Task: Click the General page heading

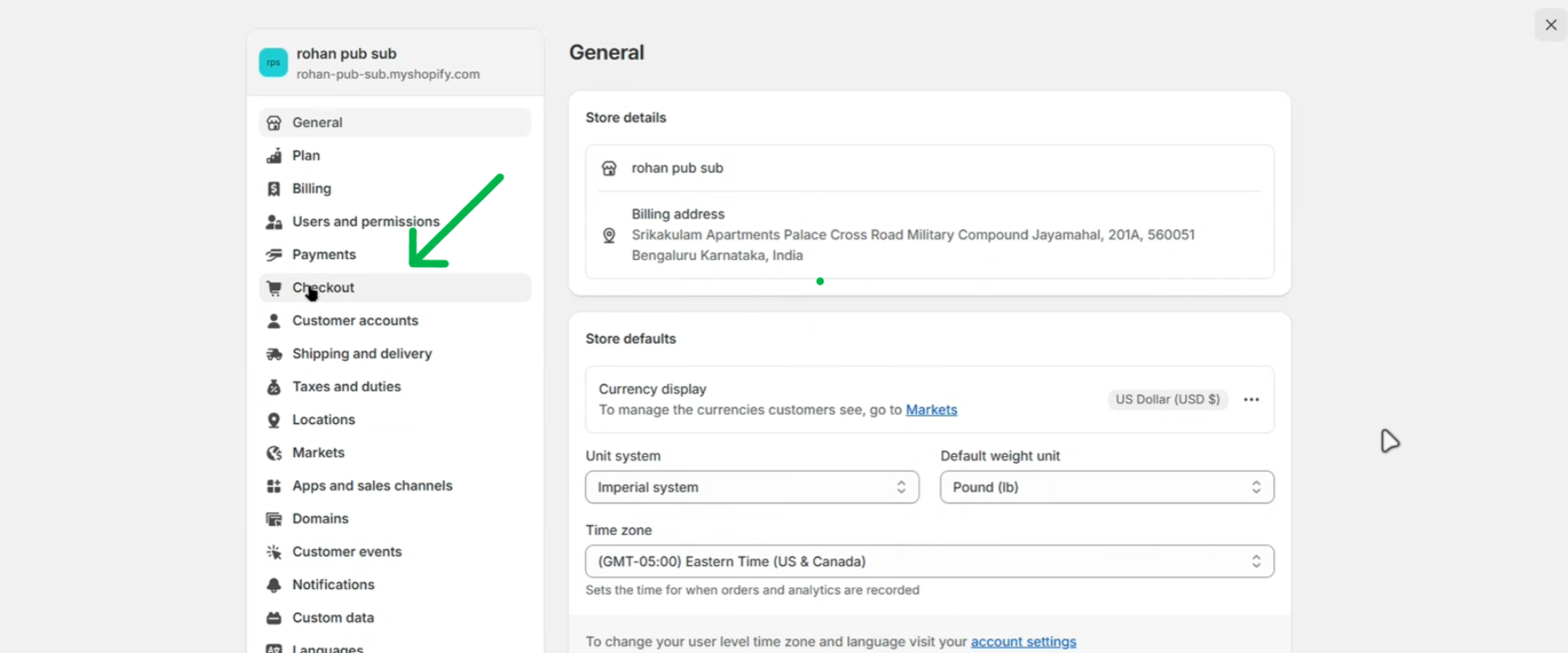Action: click(x=607, y=53)
